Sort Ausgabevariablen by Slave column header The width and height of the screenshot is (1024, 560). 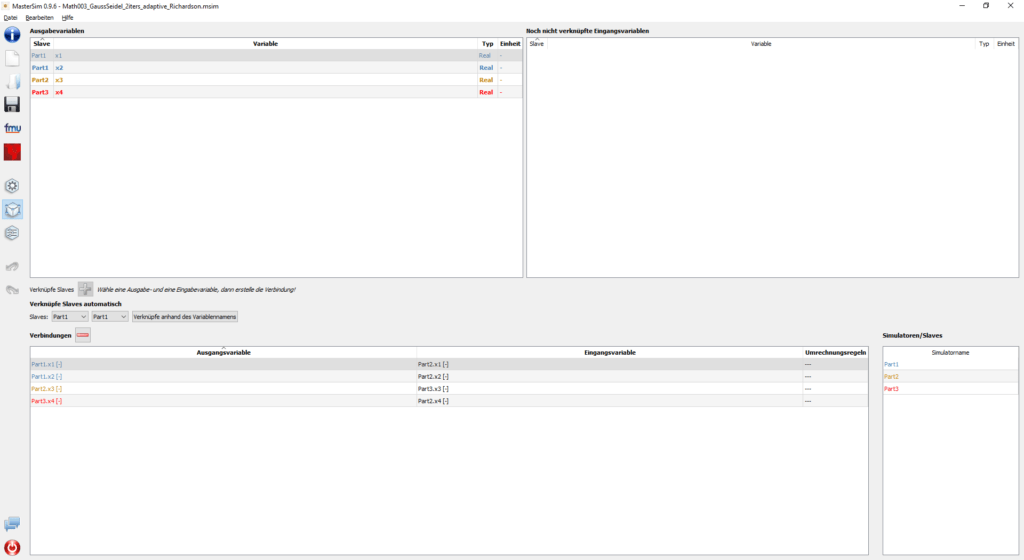(x=42, y=44)
